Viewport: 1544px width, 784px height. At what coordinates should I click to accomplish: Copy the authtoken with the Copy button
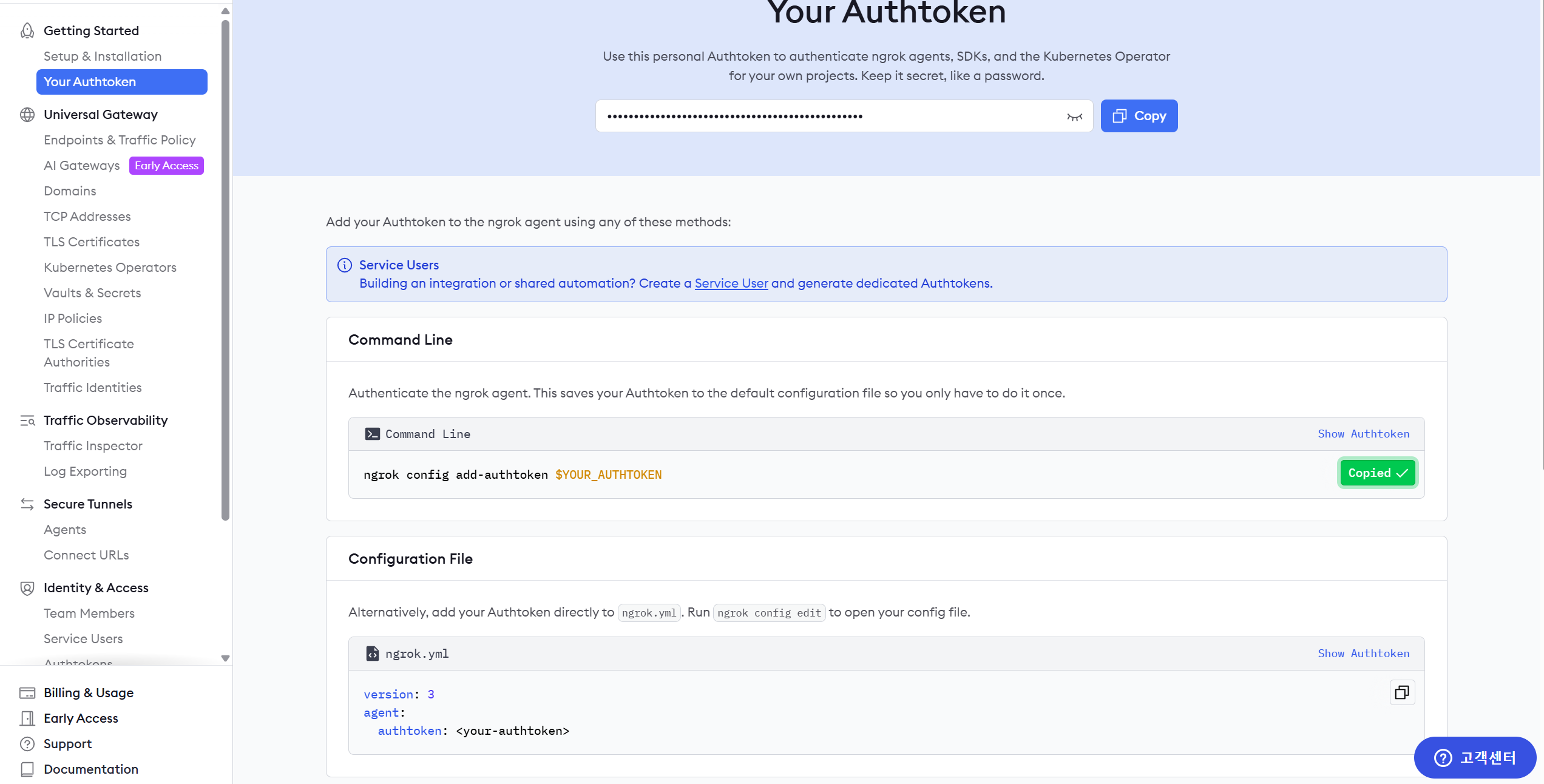click(1139, 116)
